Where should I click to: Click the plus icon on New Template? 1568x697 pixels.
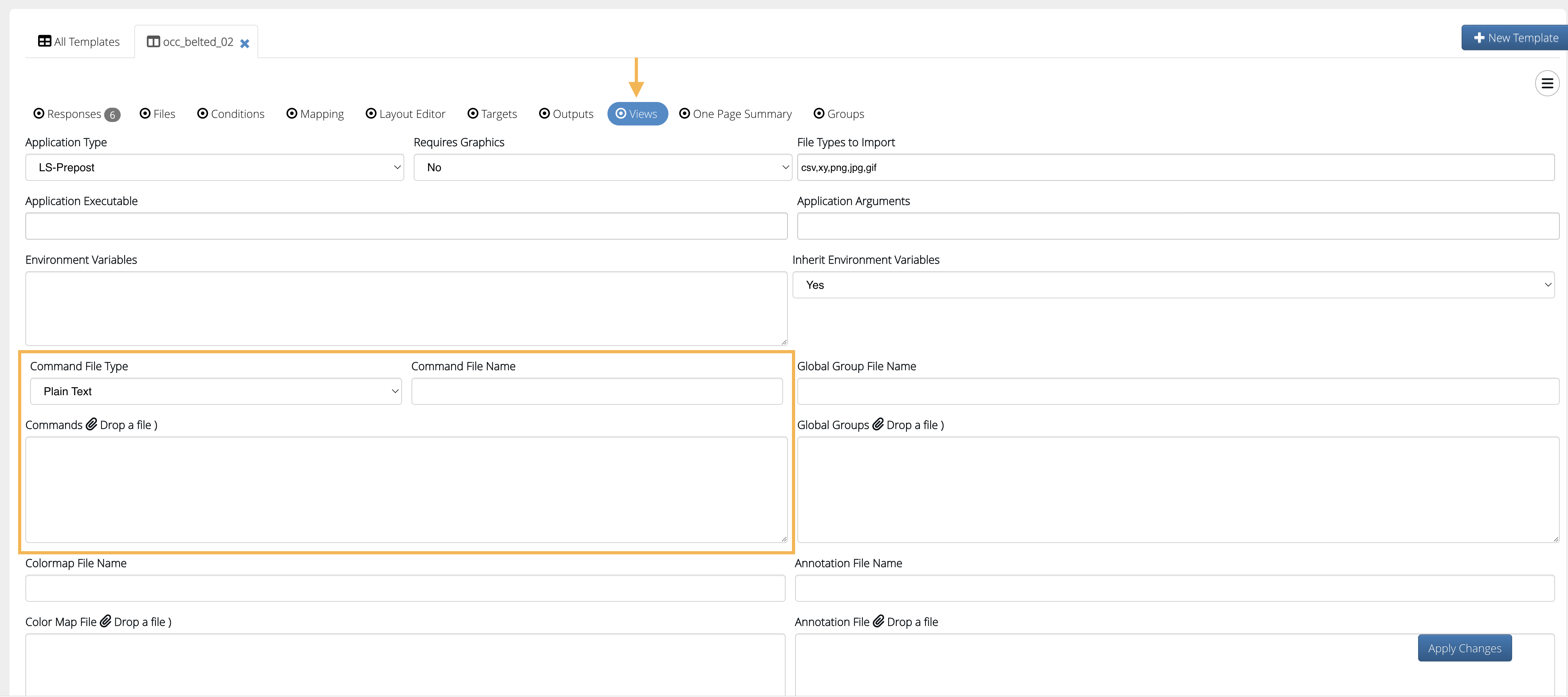(1478, 38)
